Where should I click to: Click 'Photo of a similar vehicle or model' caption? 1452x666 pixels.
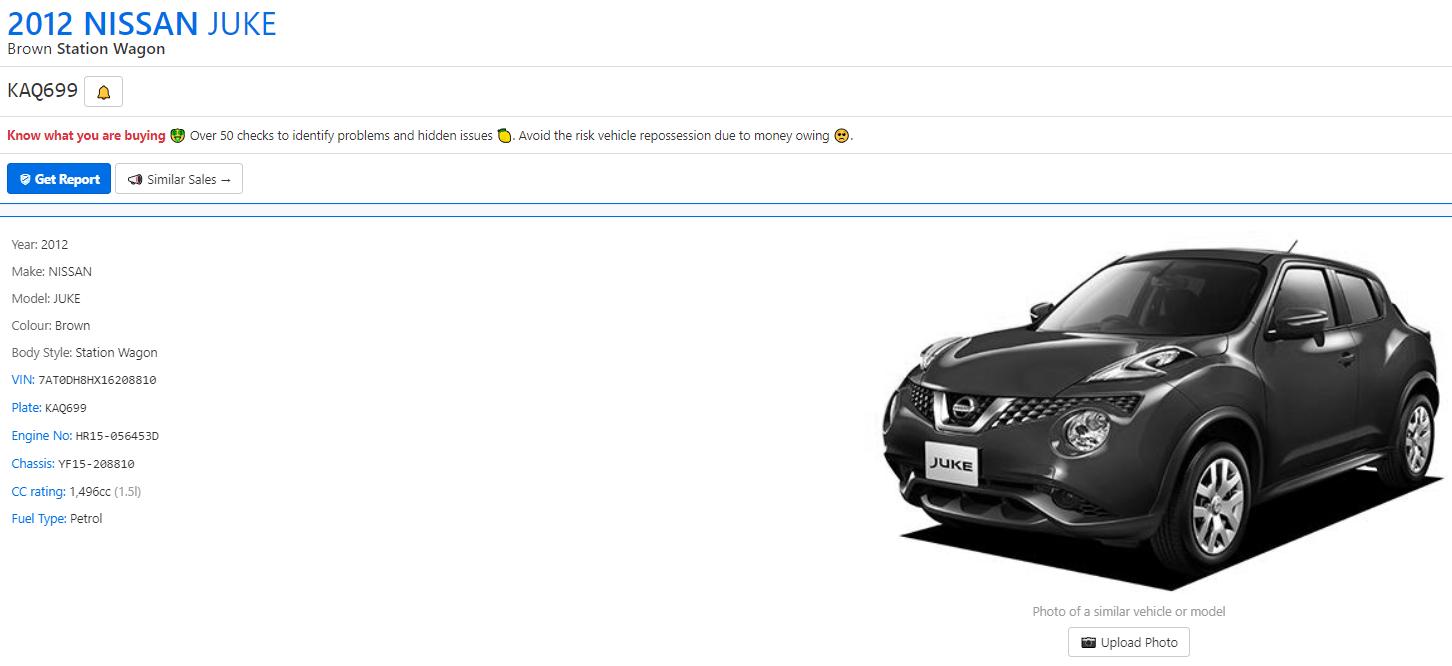[1129, 611]
